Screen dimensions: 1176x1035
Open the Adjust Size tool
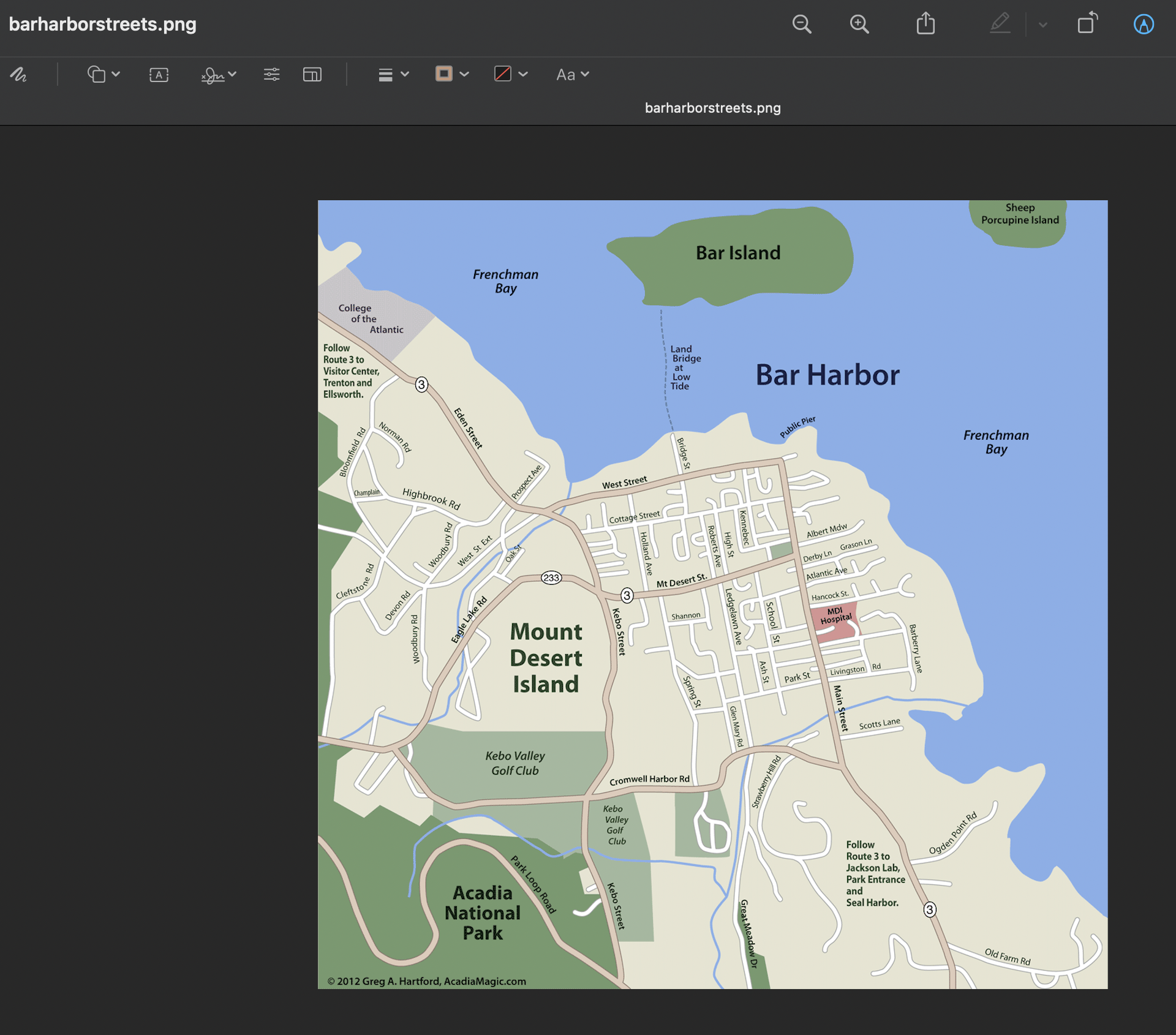click(312, 75)
